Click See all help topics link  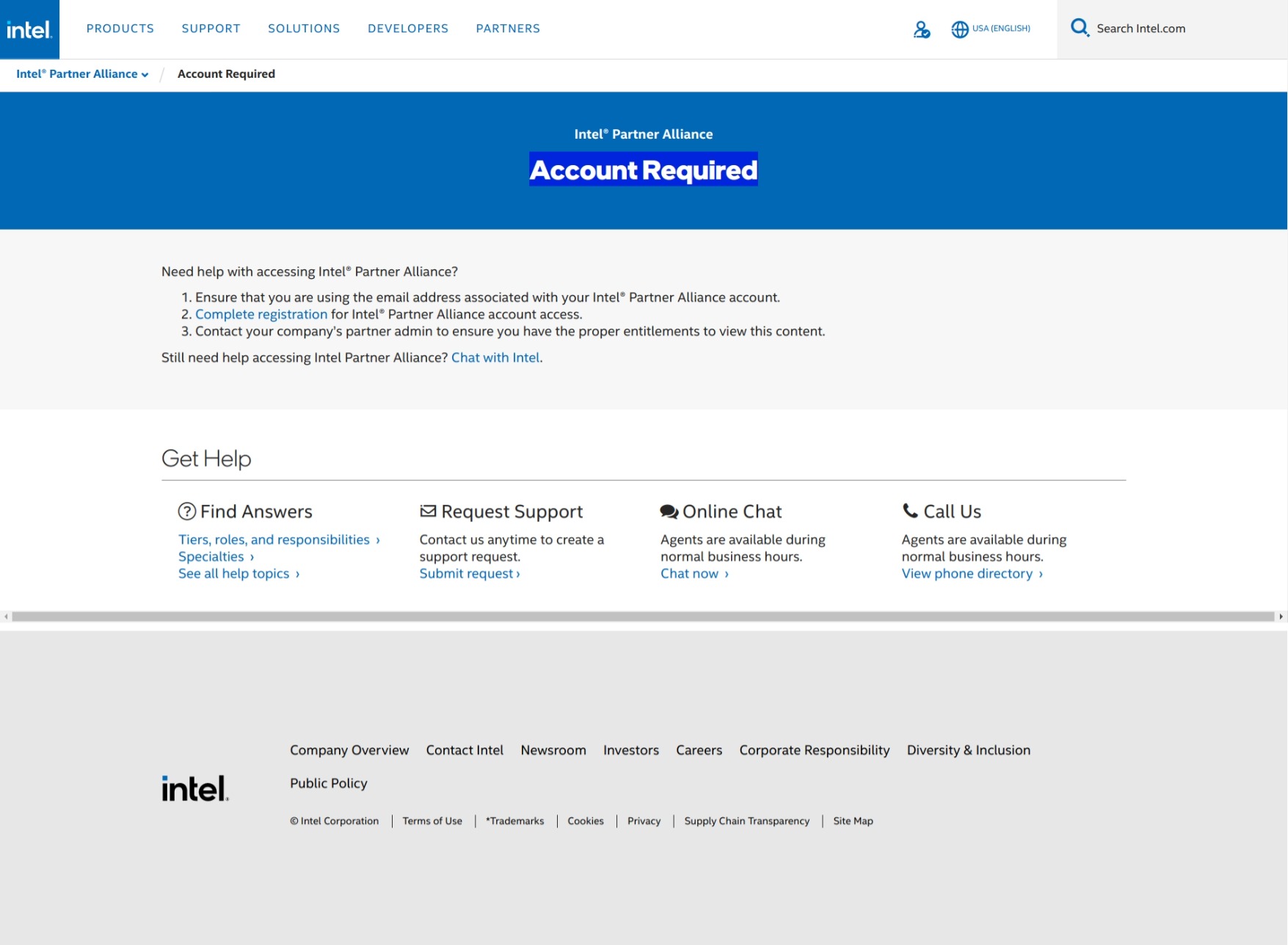pos(239,574)
